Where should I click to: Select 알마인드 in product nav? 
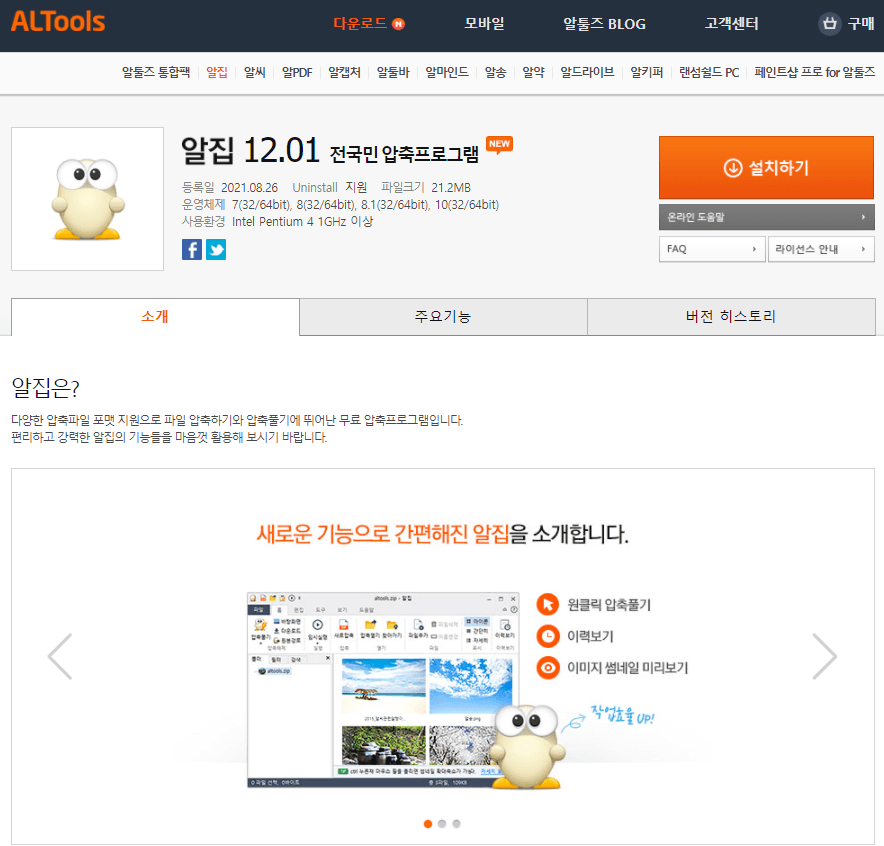[x=447, y=72]
